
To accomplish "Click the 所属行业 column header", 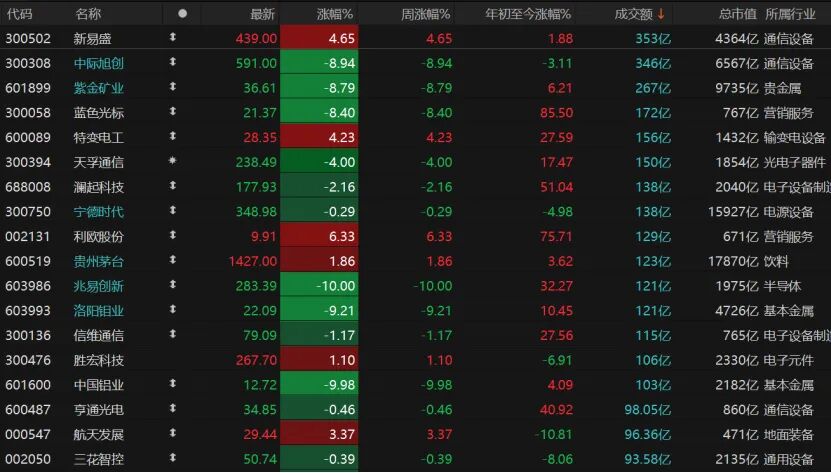I will 791,14.
